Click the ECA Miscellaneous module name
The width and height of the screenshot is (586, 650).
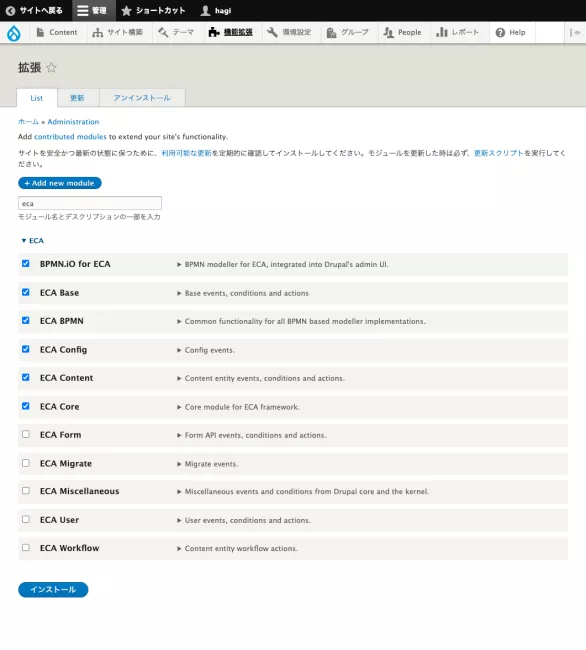pyautogui.click(x=79, y=491)
